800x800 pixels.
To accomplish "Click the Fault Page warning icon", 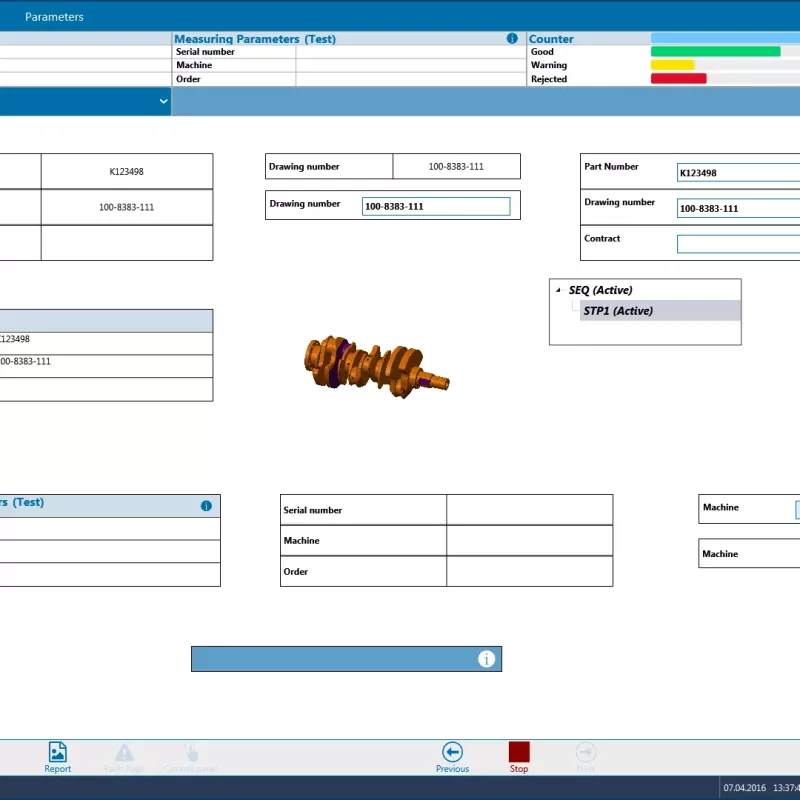I will [x=124, y=753].
